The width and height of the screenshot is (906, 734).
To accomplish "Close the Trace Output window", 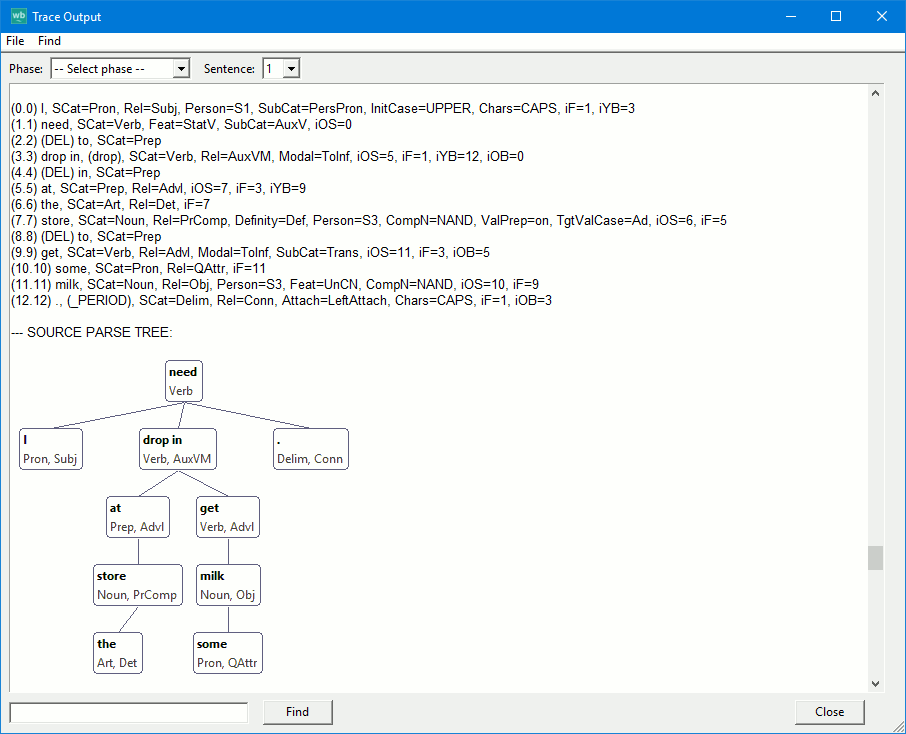I will [x=882, y=16].
